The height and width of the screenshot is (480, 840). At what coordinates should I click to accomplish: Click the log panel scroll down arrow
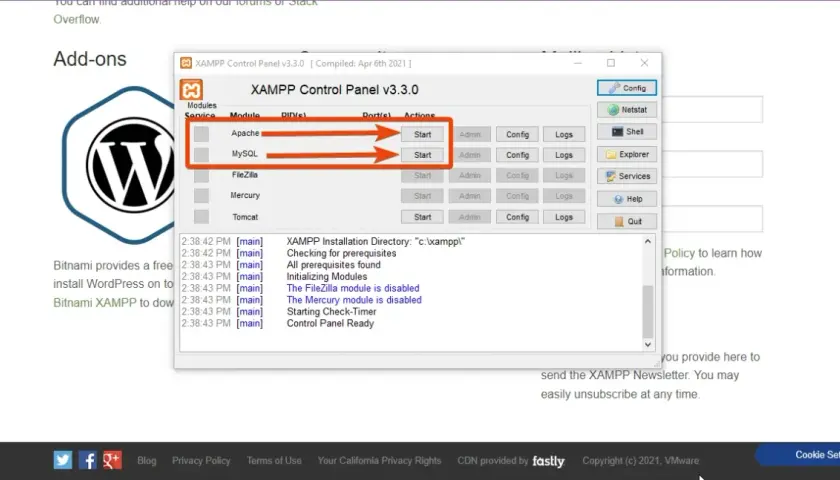click(x=648, y=344)
